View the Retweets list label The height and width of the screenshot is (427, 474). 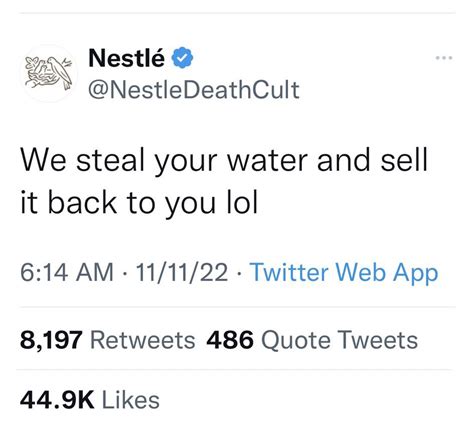(143, 340)
